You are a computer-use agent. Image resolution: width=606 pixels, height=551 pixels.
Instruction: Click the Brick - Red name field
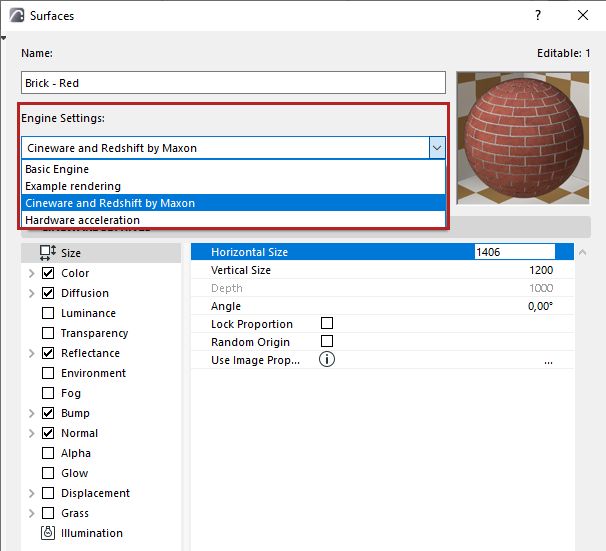(233, 83)
